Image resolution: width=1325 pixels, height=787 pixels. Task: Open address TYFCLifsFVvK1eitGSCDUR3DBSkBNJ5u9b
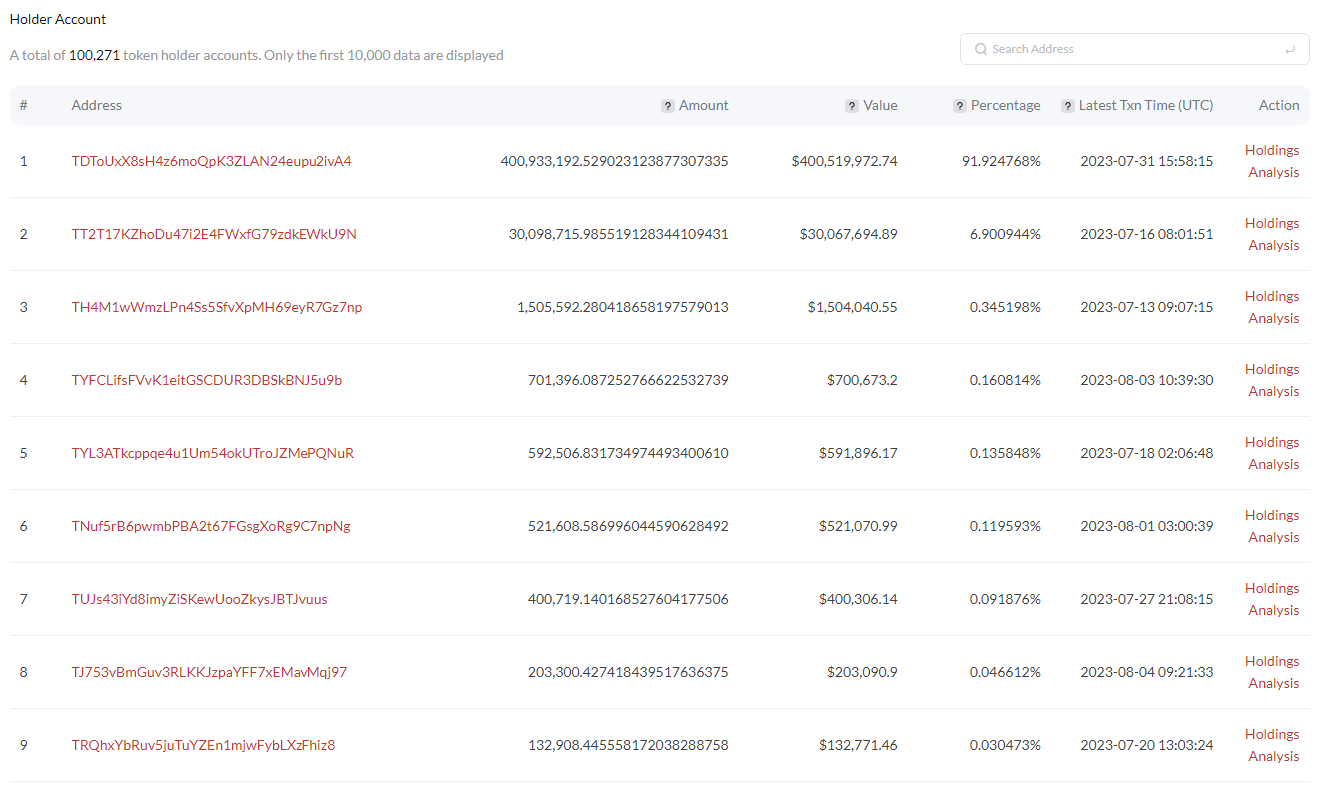pos(207,380)
